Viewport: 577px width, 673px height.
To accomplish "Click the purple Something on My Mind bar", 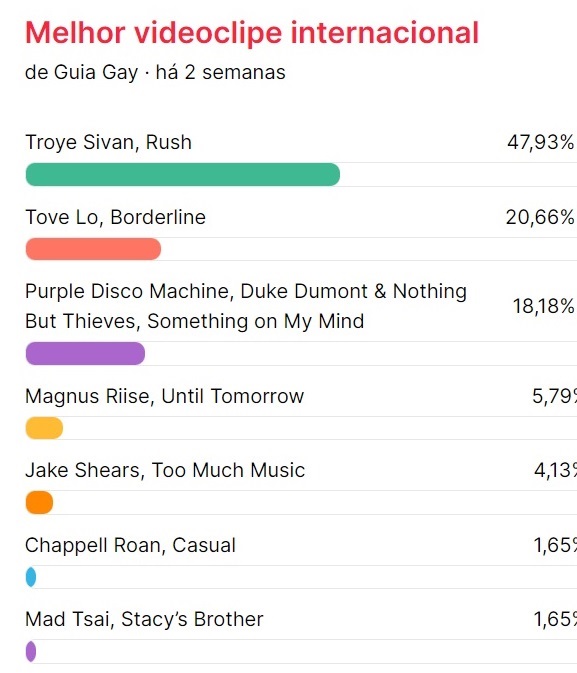I will (85, 354).
